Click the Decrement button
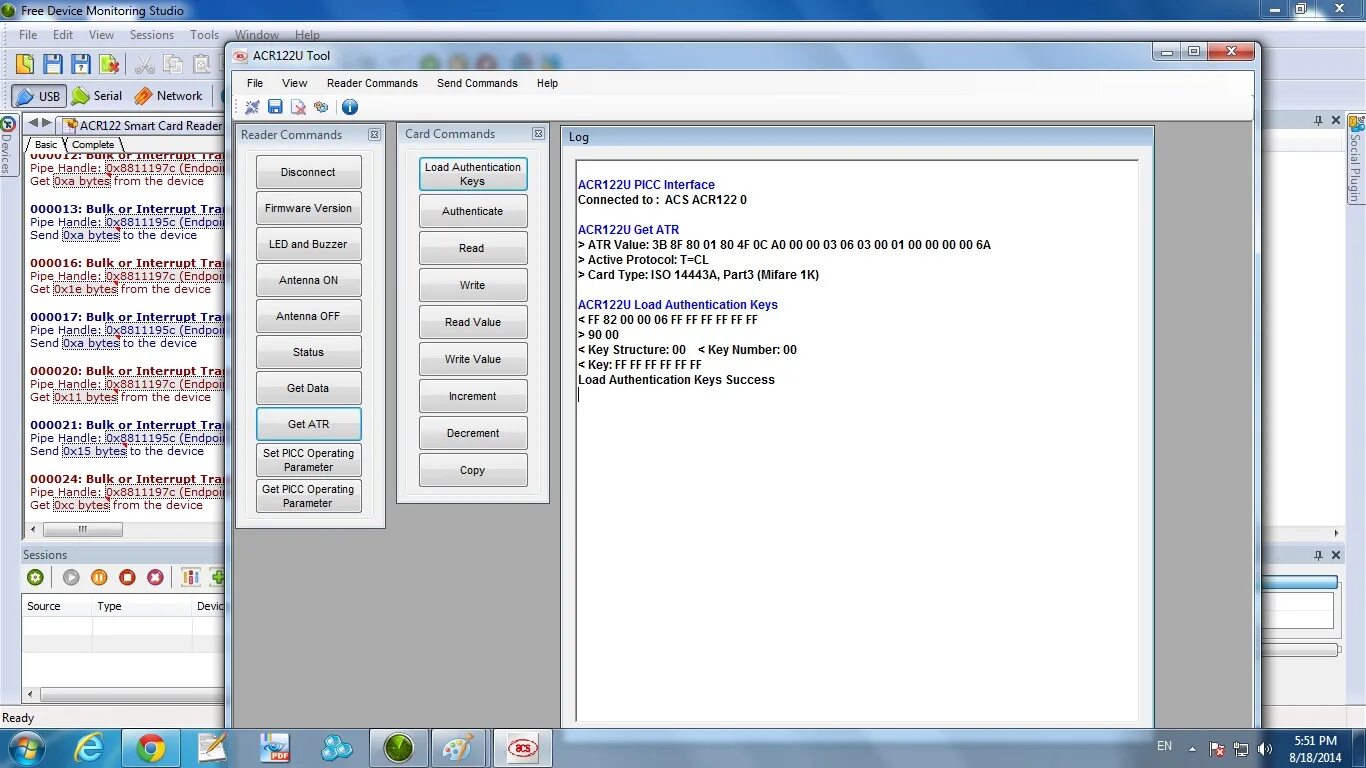 click(x=473, y=433)
